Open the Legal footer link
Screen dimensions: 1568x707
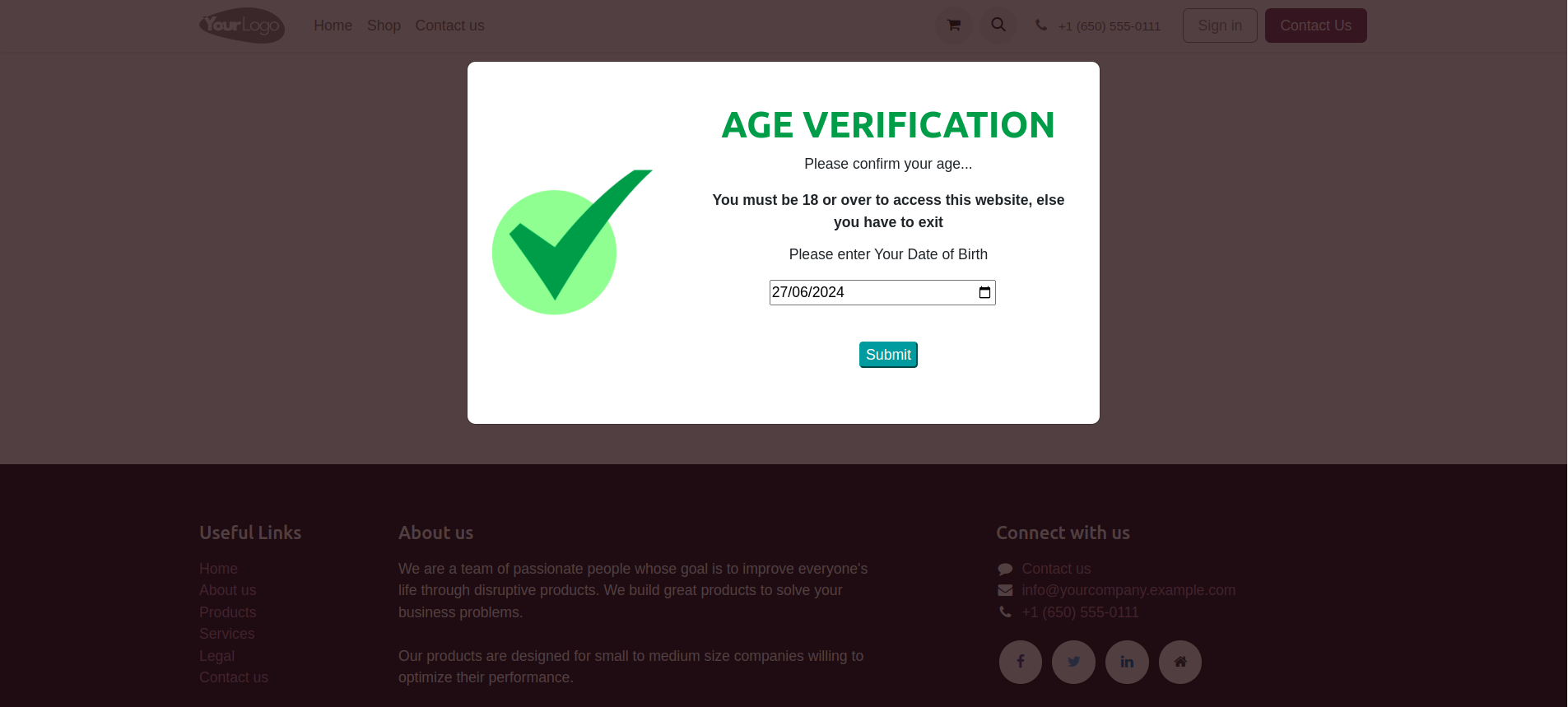click(216, 656)
